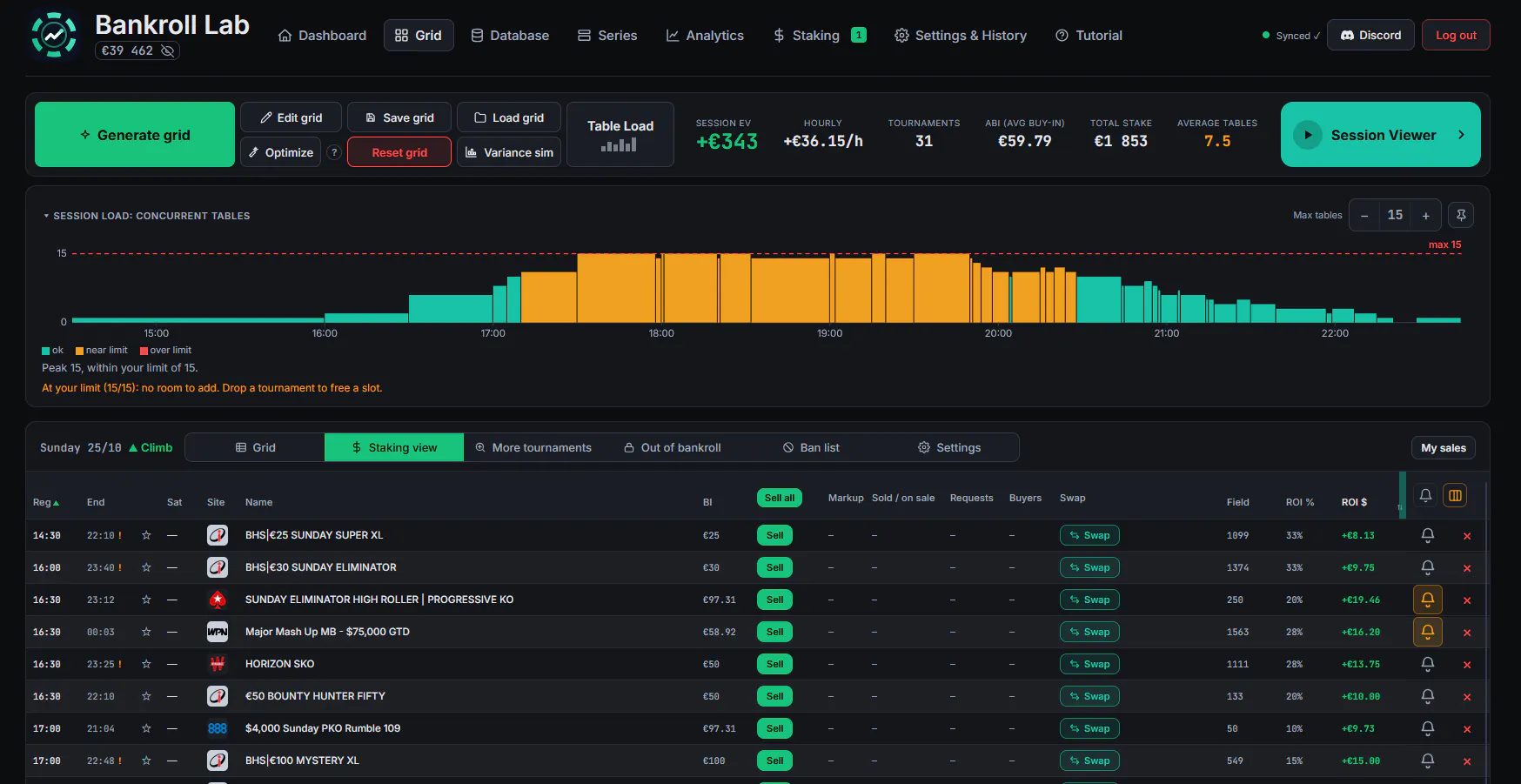This screenshot has height=784, width=1521.
Task: Switch to More tournaments tab
Action: click(533, 447)
